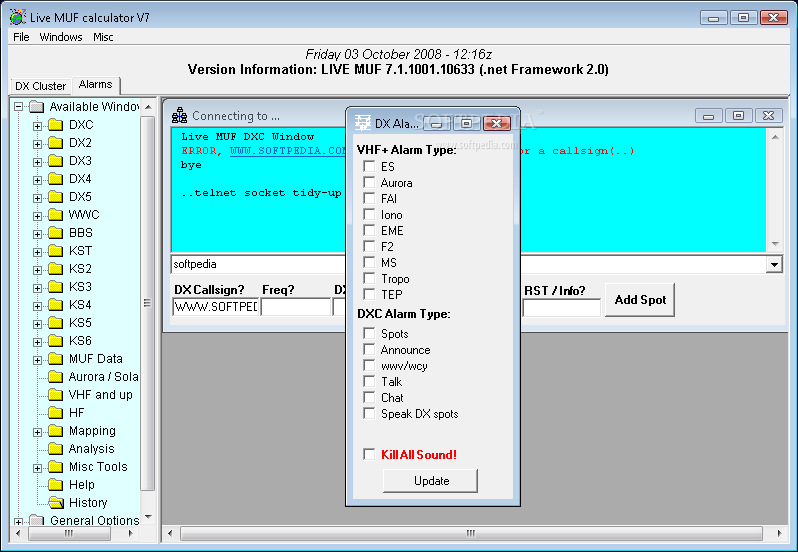Click the Update button in DX Alarm
This screenshot has width=798, height=552.
[431, 481]
